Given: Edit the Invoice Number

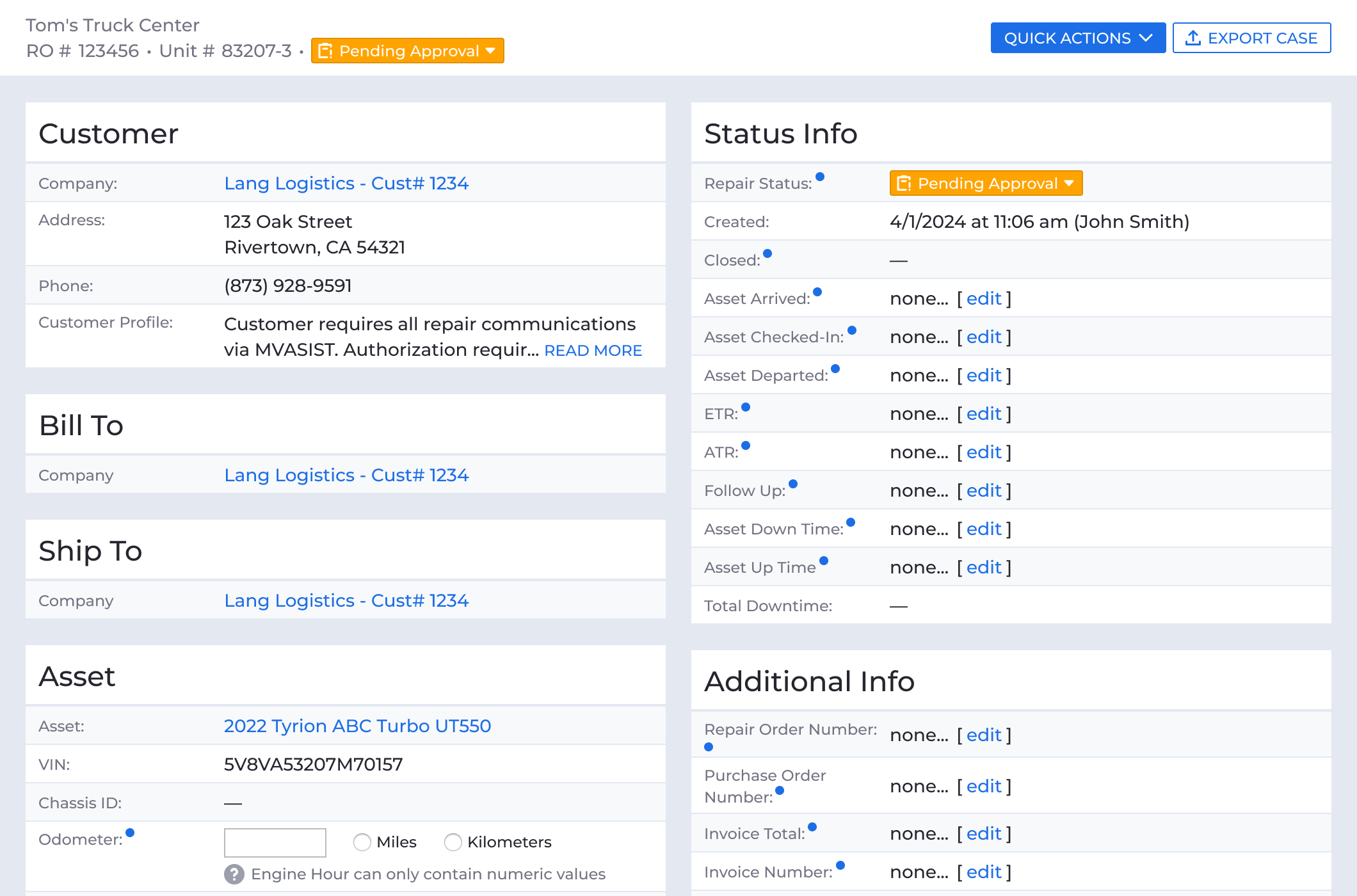Looking at the screenshot, I should [x=984, y=872].
